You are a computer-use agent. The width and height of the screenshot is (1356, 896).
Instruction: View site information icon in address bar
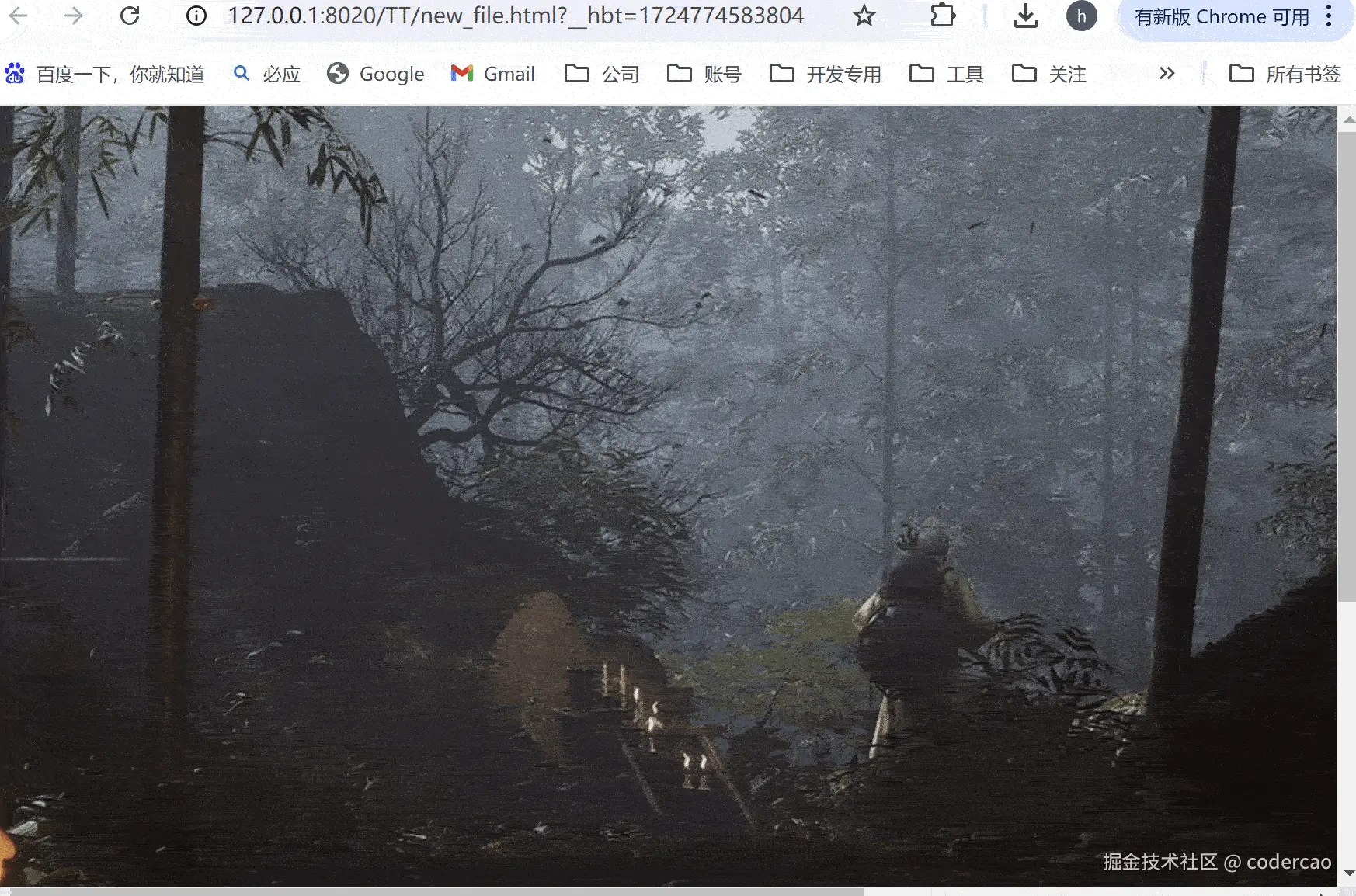[196, 16]
